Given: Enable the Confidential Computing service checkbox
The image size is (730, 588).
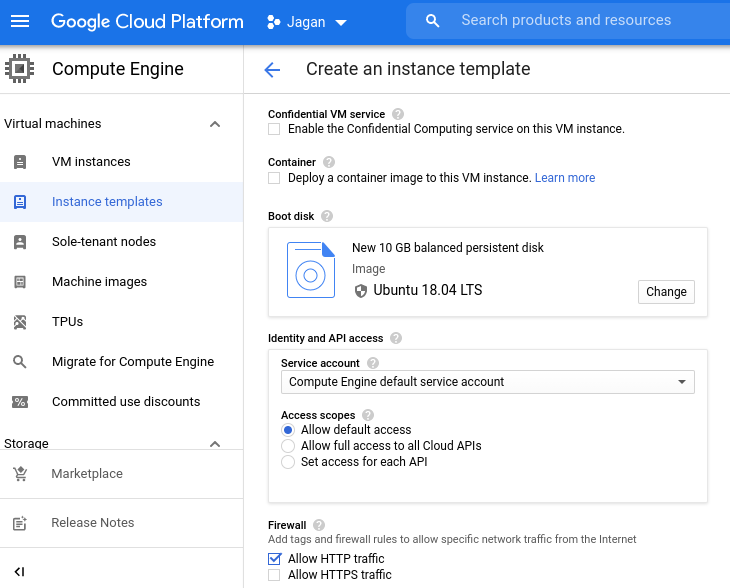Looking at the screenshot, I should coord(274,129).
